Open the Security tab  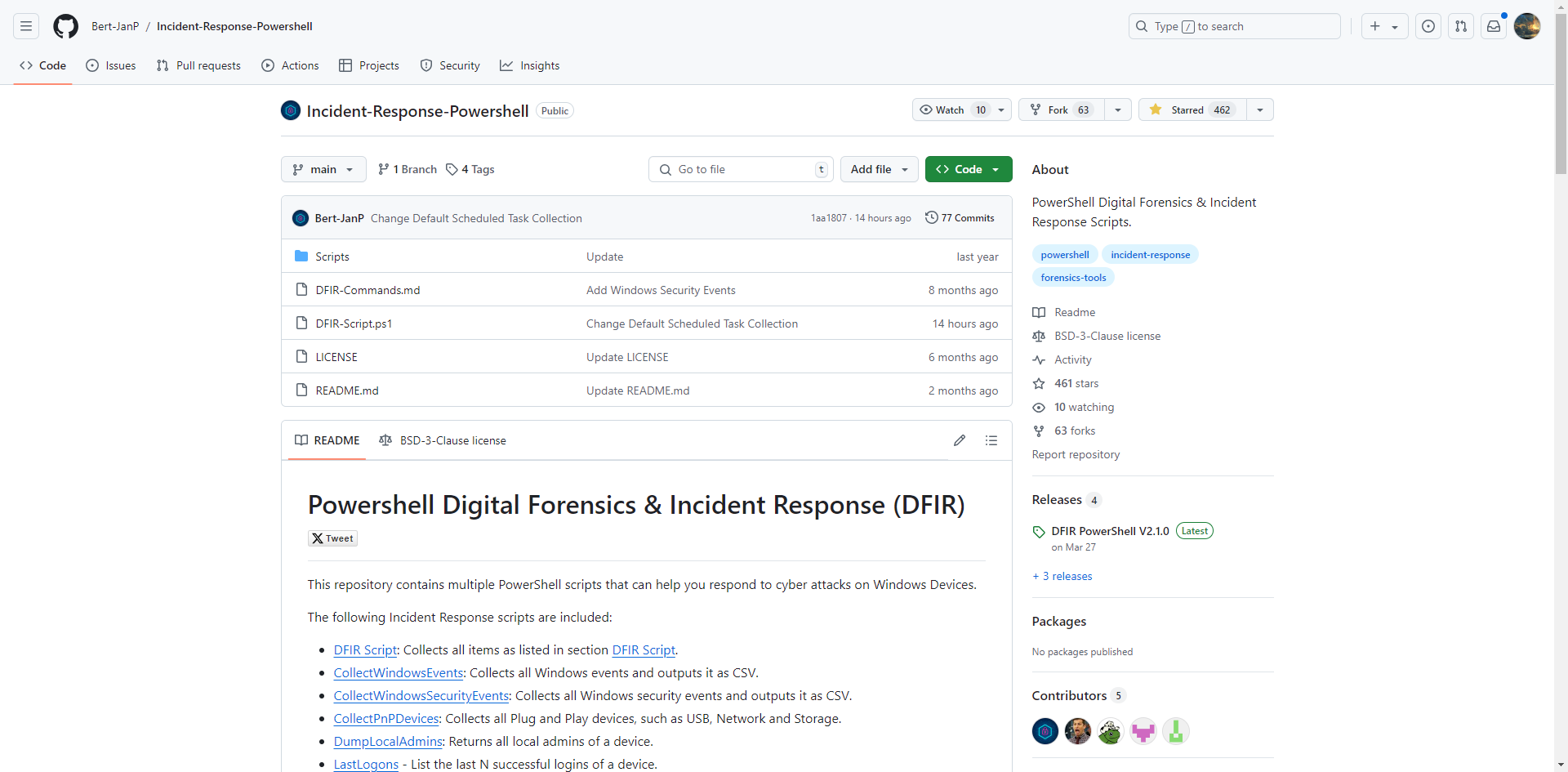click(450, 65)
